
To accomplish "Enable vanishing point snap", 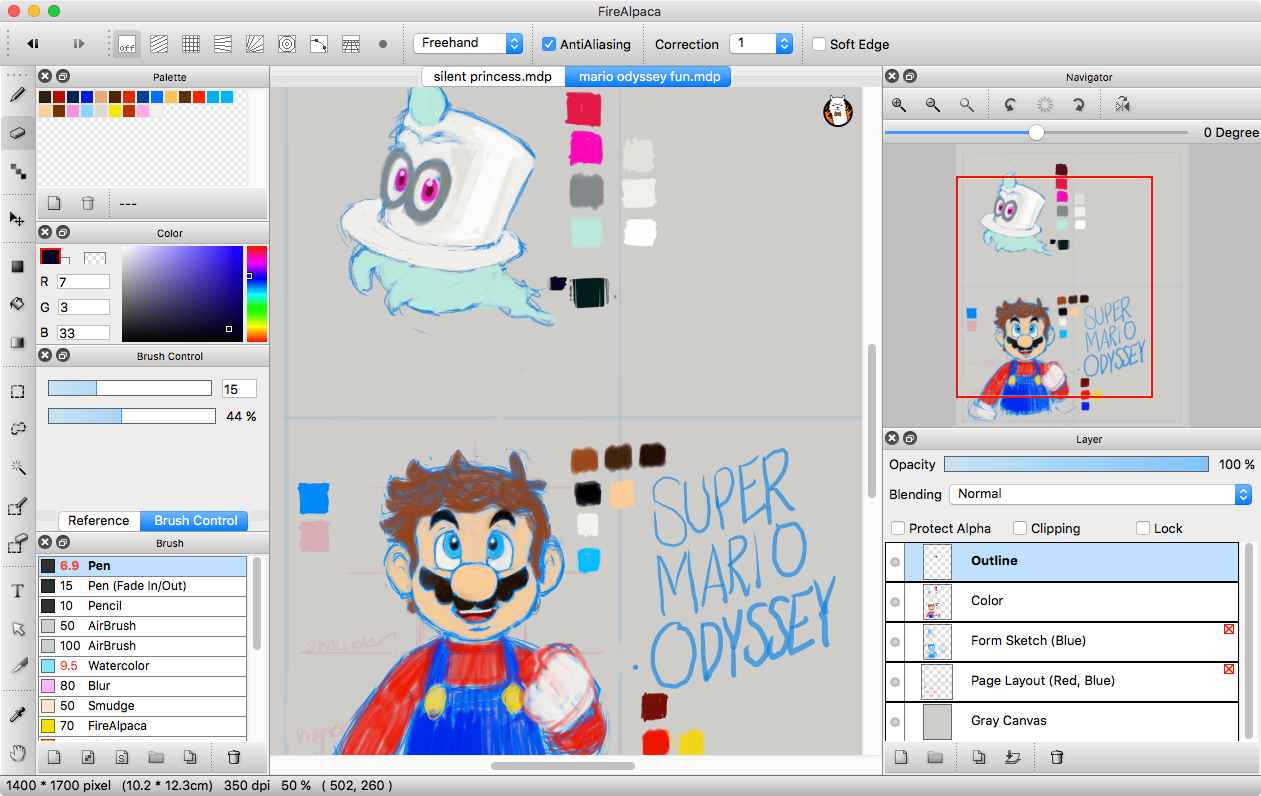I will click(x=223, y=44).
